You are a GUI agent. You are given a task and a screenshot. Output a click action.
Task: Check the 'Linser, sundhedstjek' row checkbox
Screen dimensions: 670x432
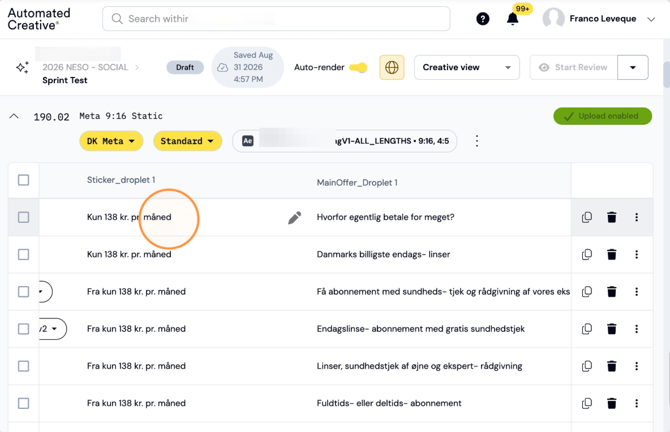point(24,366)
